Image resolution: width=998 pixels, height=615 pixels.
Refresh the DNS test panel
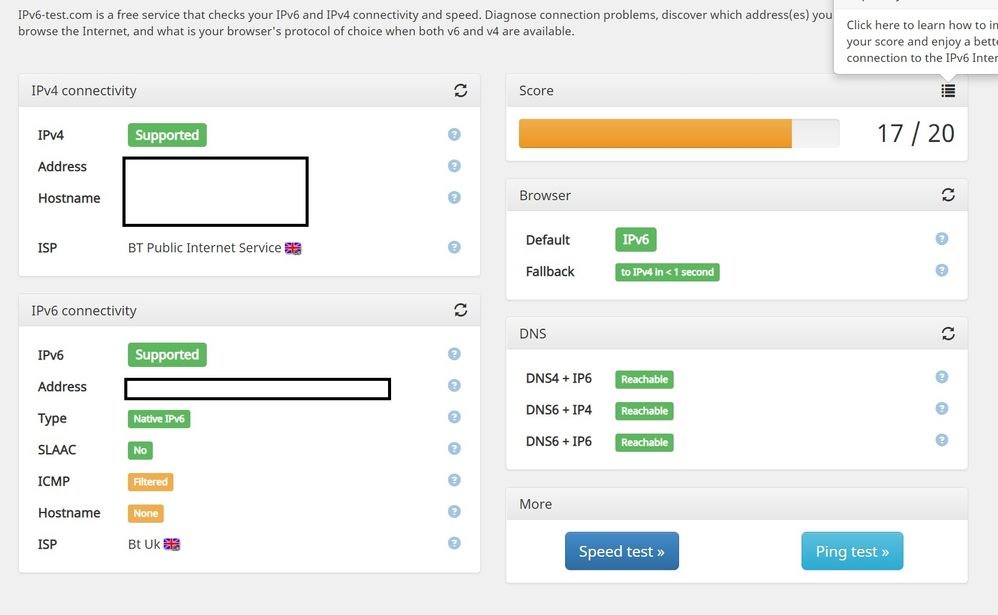pos(948,333)
